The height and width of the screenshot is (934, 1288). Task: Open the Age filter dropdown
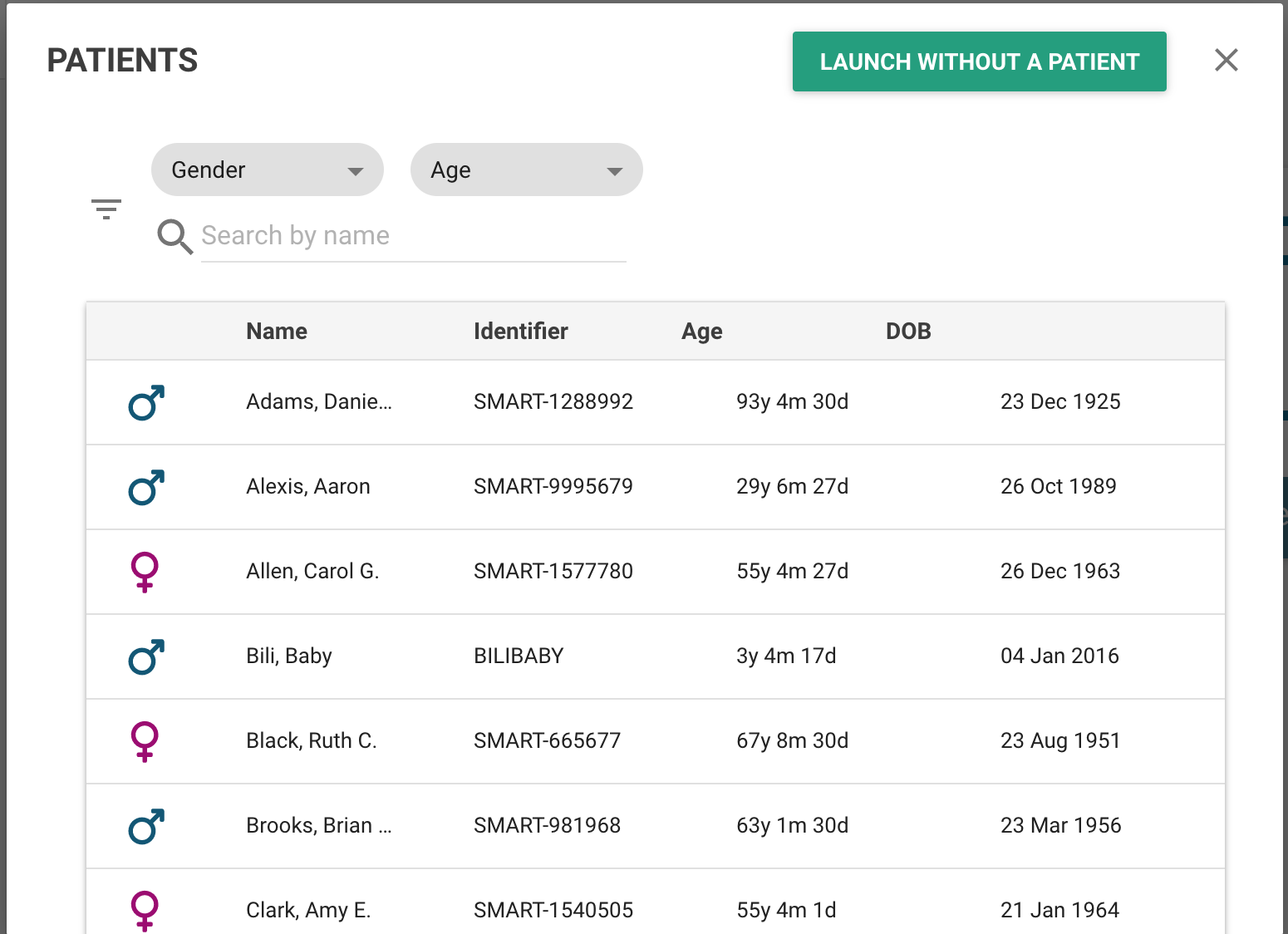[x=527, y=170]
